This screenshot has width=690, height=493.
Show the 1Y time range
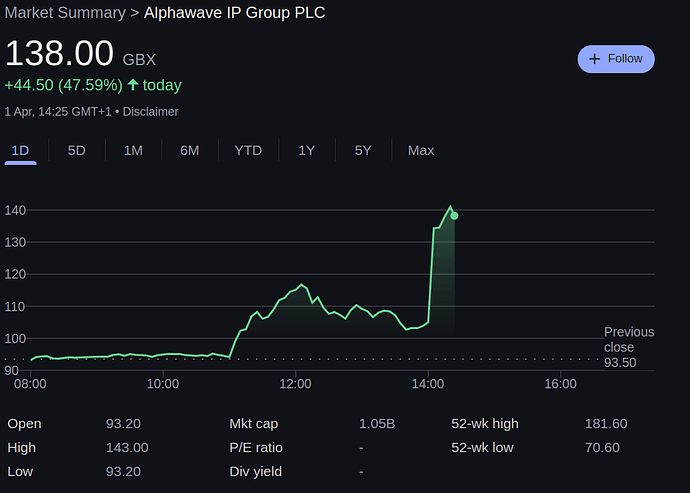[x=307, y=151]
